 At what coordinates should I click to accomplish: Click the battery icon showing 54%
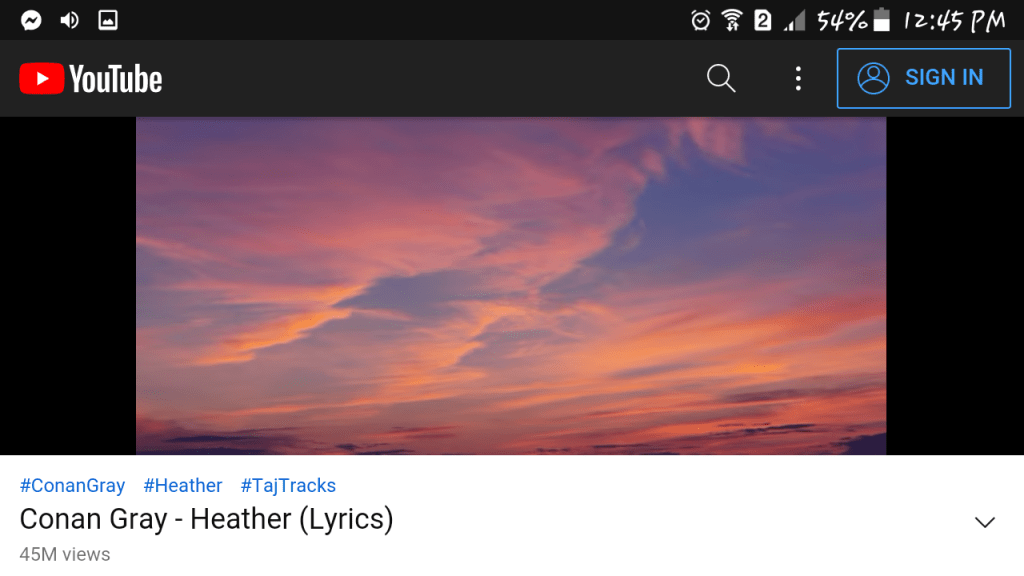[x=881, y=20]
